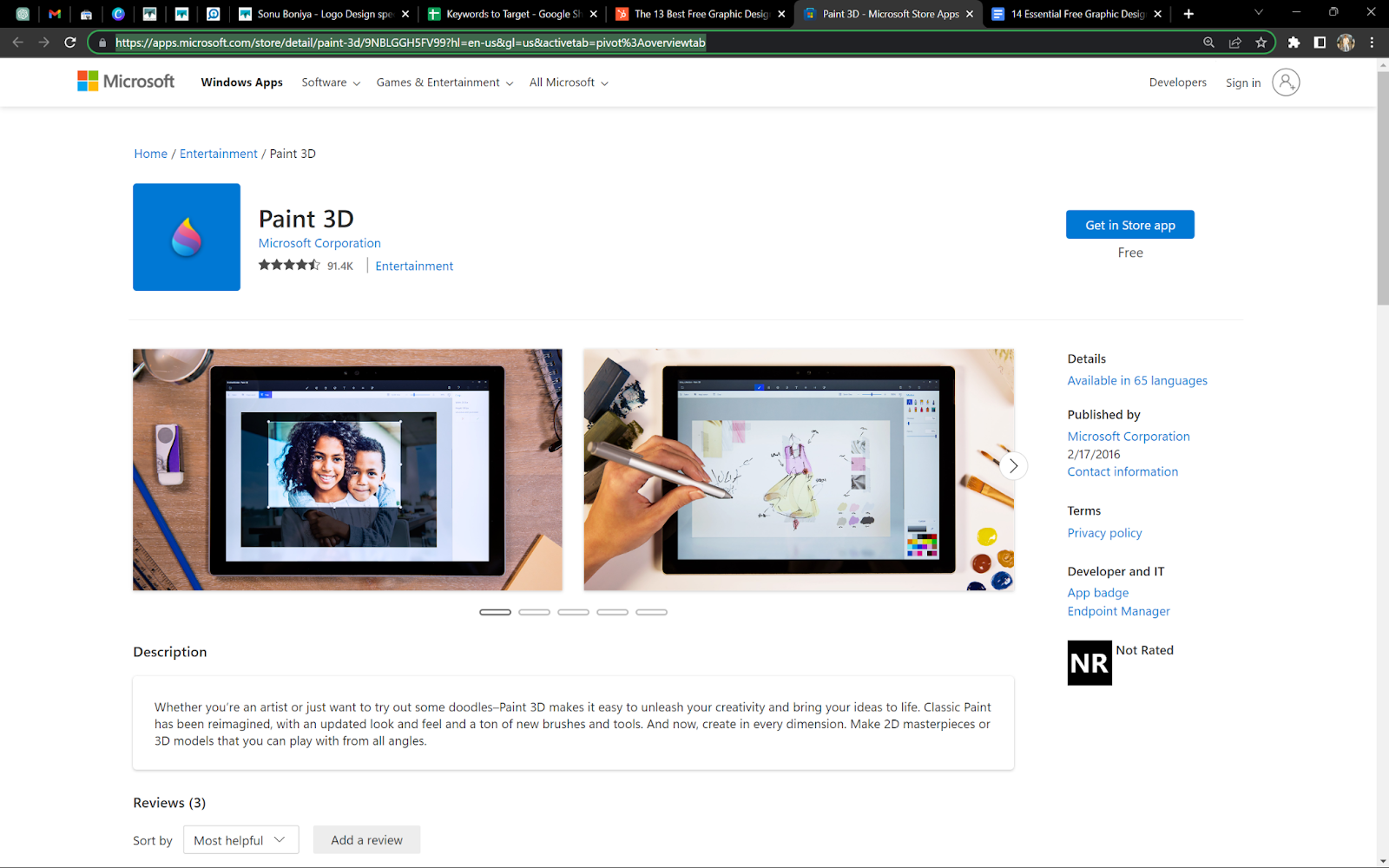Viewport: 1389px width, 868px height.
Task: Open the Endpoint Manager link
Action: tap(1118, 611)
